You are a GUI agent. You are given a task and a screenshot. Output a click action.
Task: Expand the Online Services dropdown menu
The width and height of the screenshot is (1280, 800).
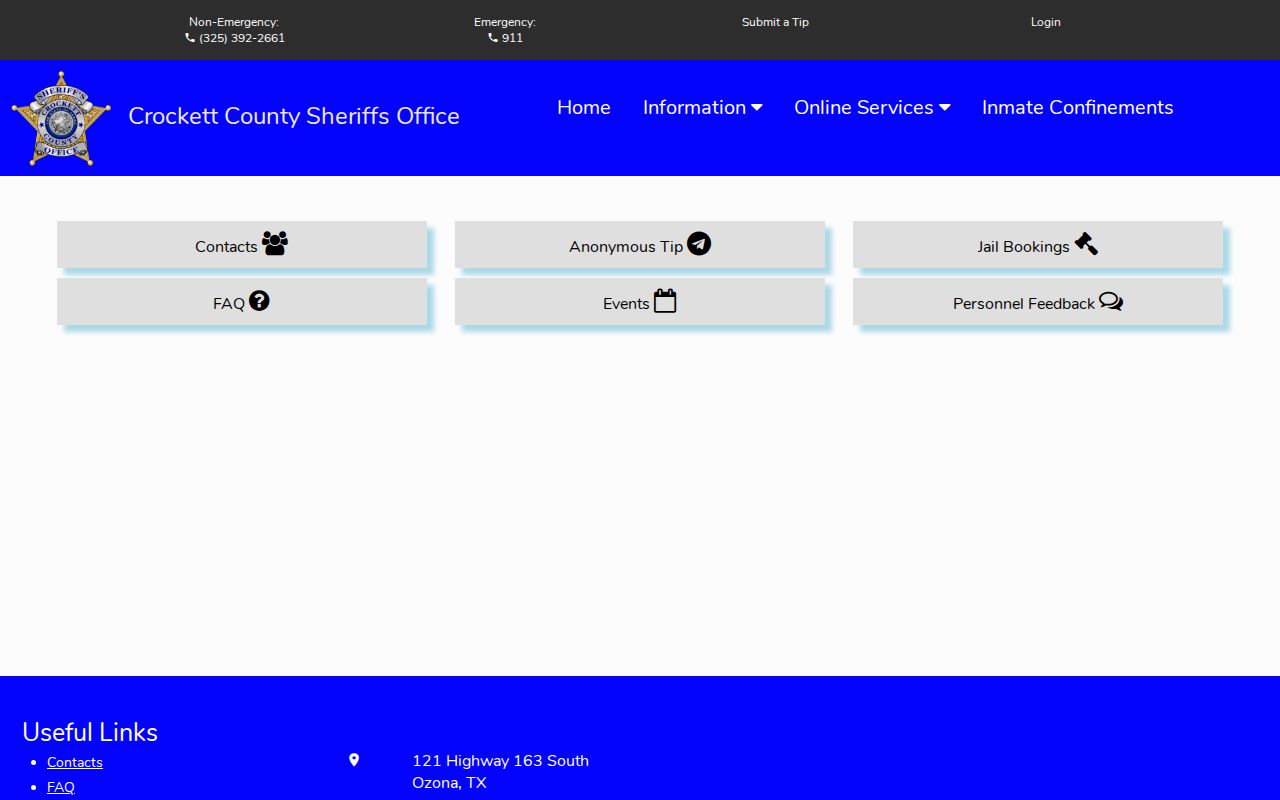(x=872, y=107)
